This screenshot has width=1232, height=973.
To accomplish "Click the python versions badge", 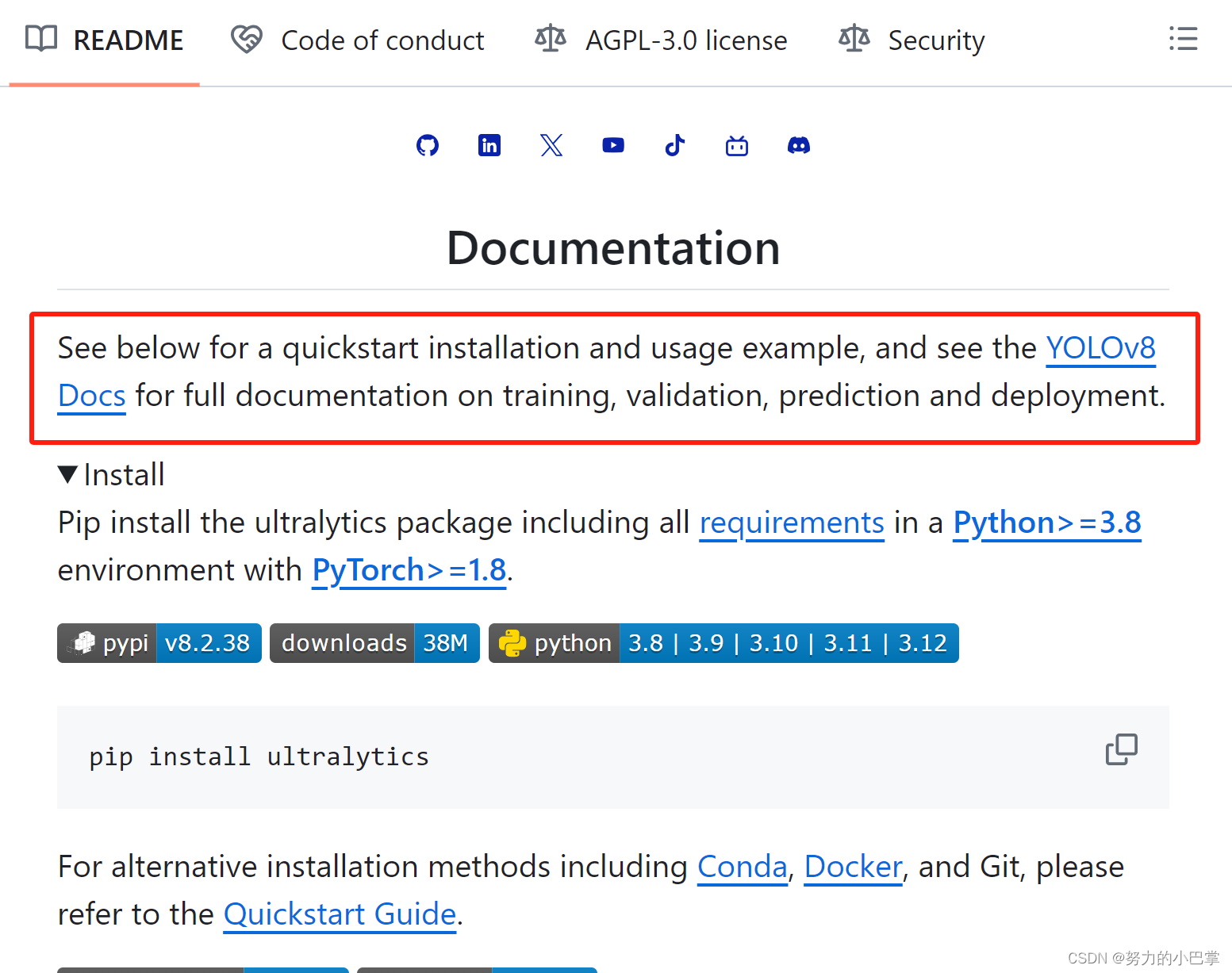I will pyautogui.click(x=723, y=643).
